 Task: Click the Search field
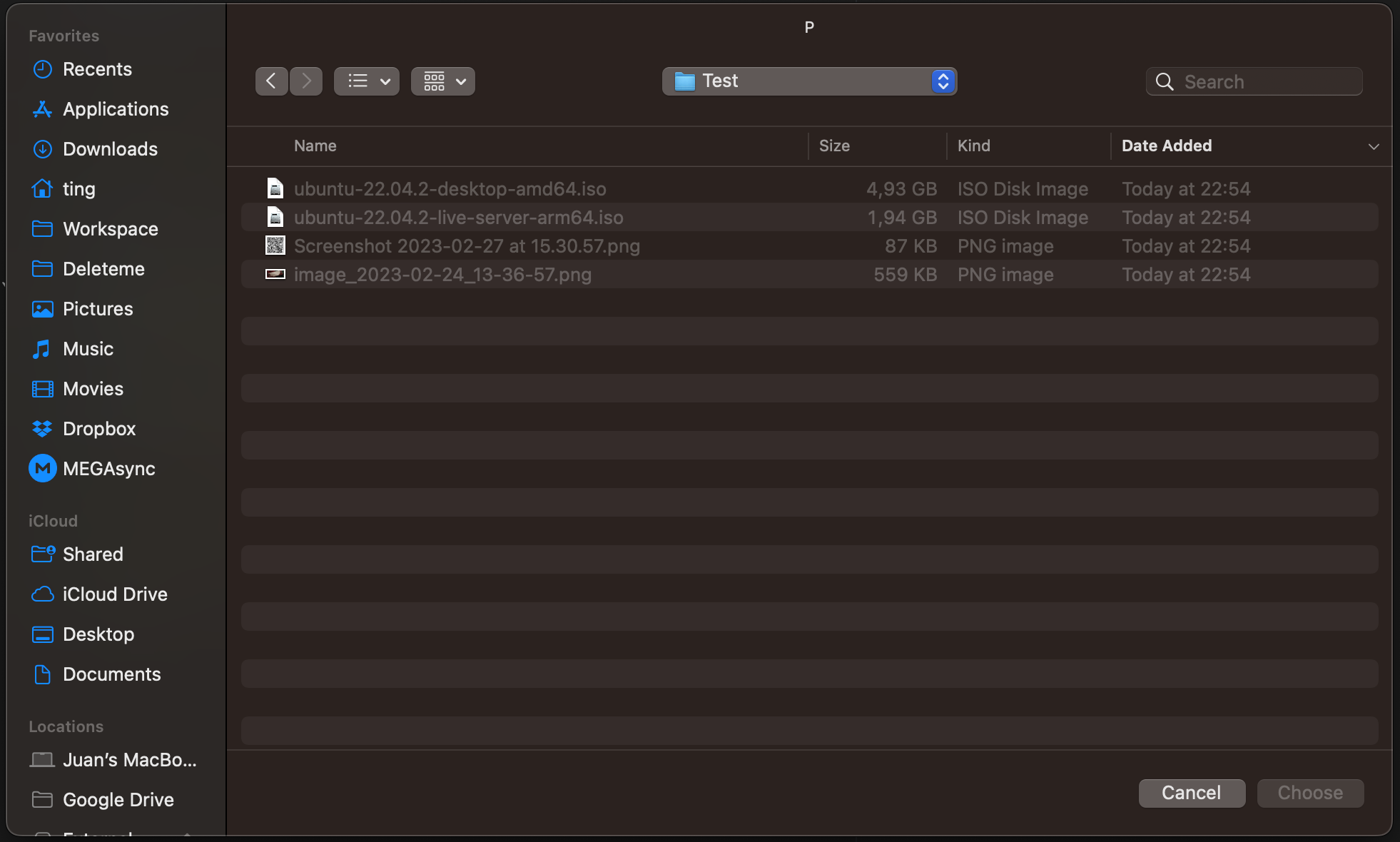1254,81
